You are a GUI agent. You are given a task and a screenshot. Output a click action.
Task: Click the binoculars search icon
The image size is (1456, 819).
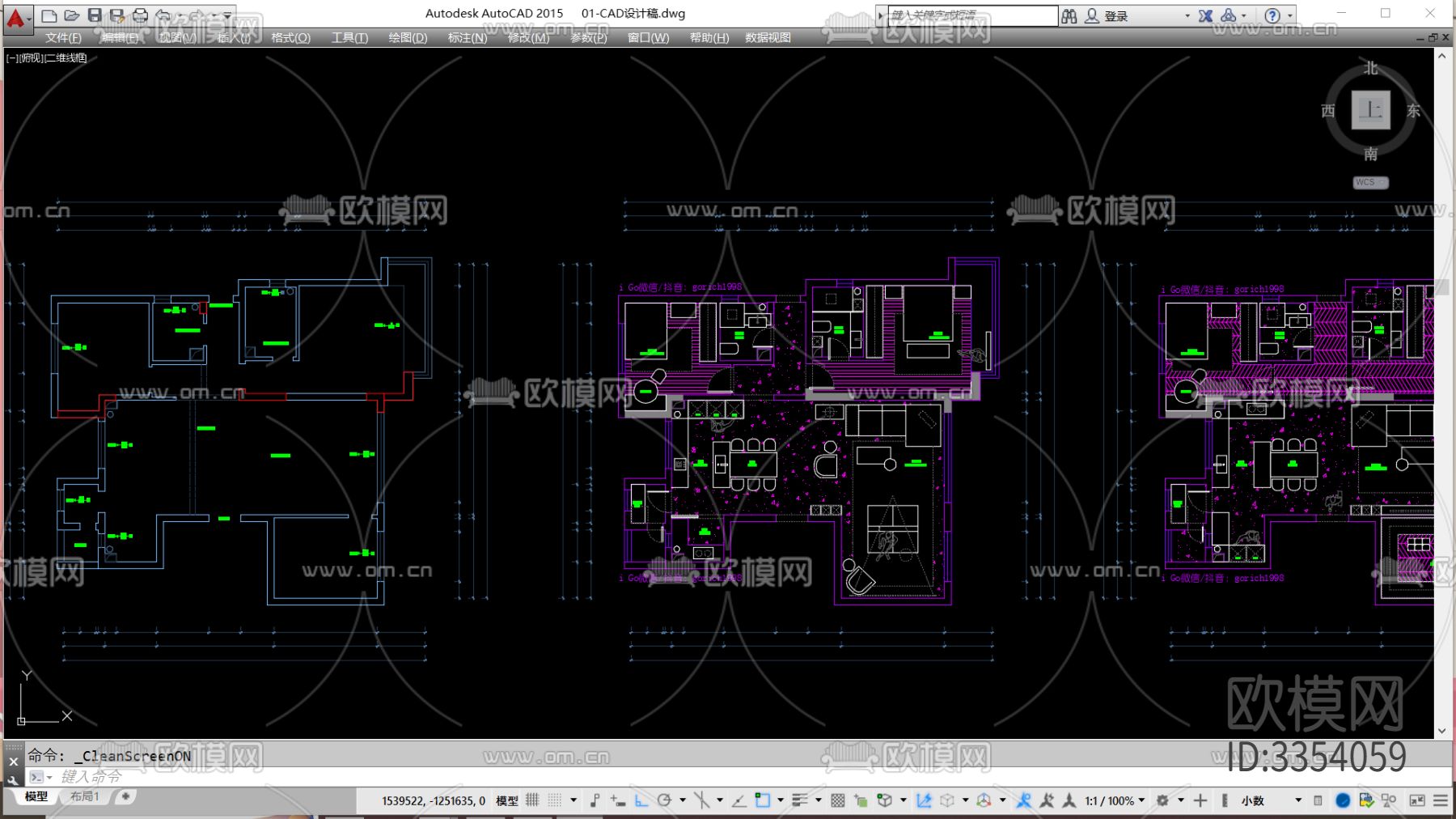[x=1069, y=15]
